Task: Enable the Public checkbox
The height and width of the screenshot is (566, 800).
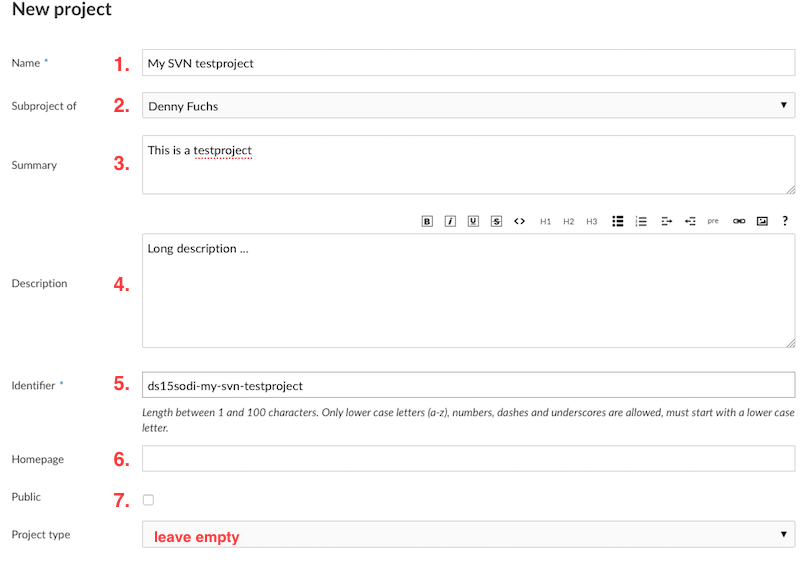Action: coord(148,499)
